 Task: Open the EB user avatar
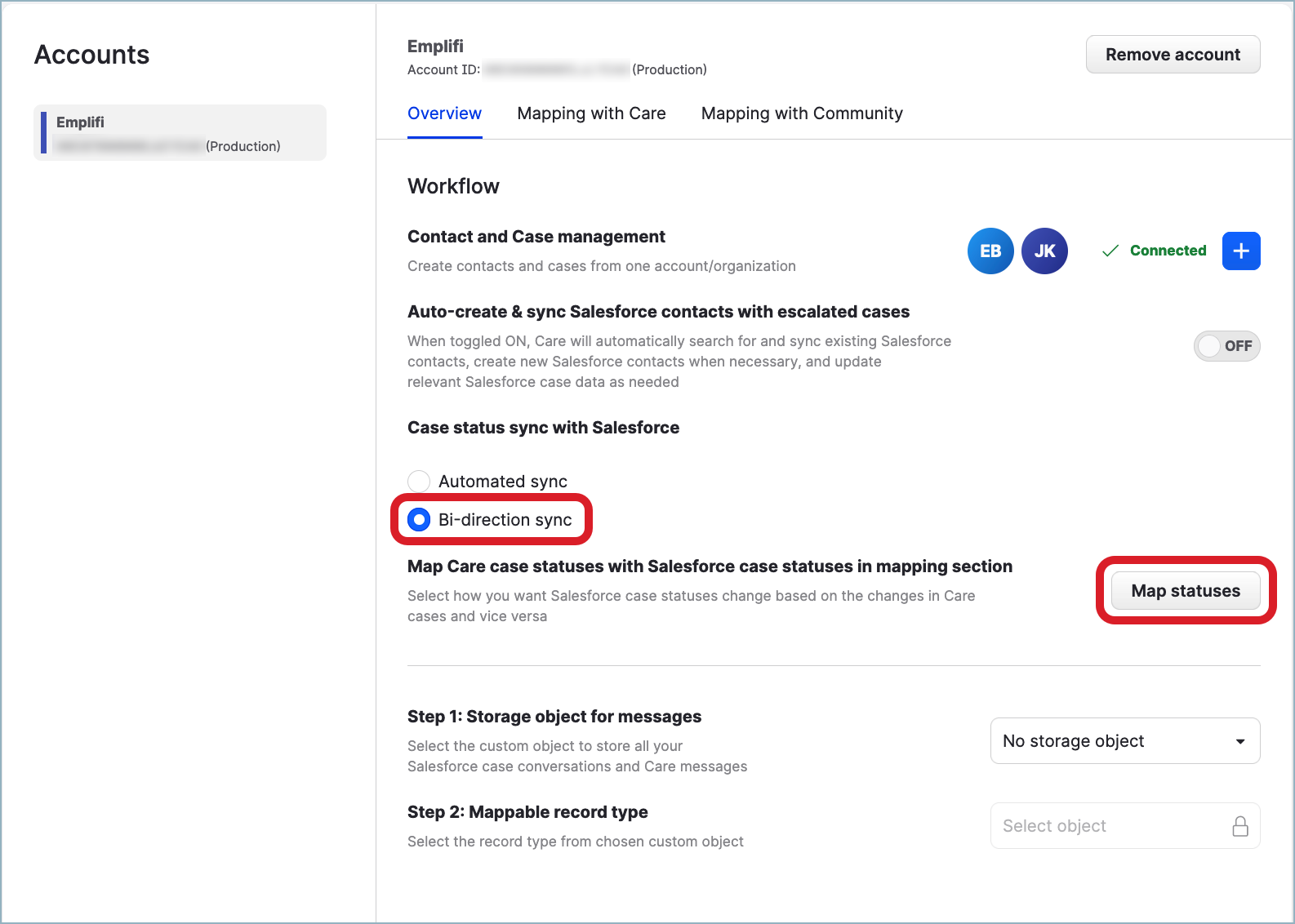coord(990,251)
